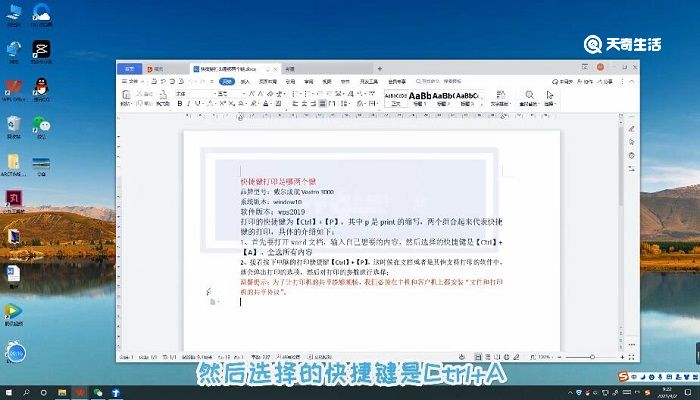Open File Explorer from taskbar
This screenshot has width=700, height=400.
pyautogui.click(x=62, y=392)
